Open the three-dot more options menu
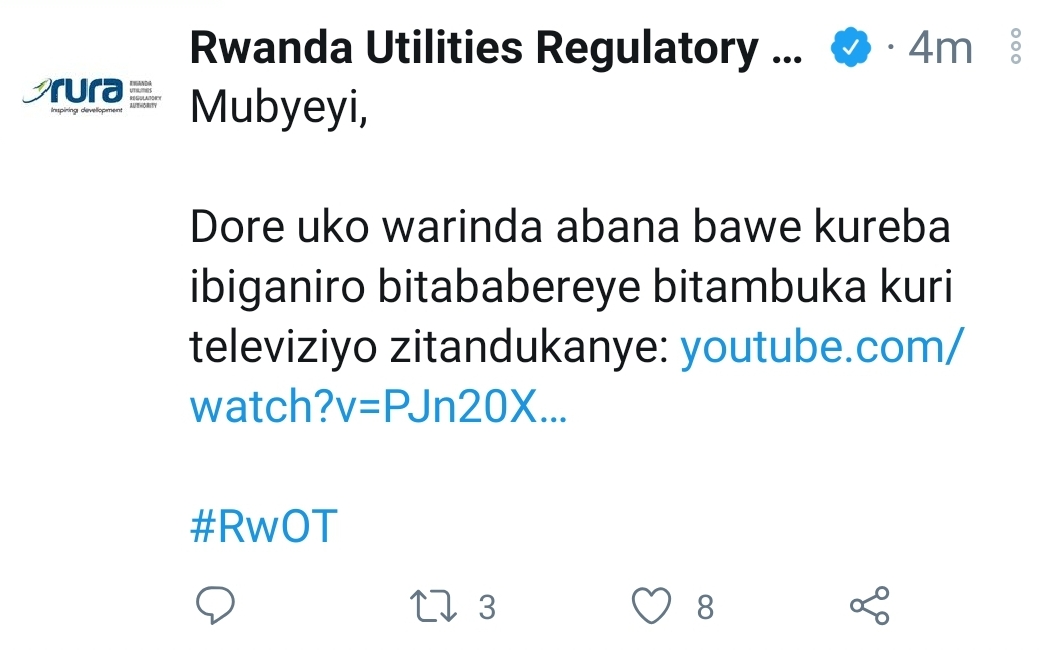The width and height of the screenshot is (1052, 656). [x=1016, y=46]
